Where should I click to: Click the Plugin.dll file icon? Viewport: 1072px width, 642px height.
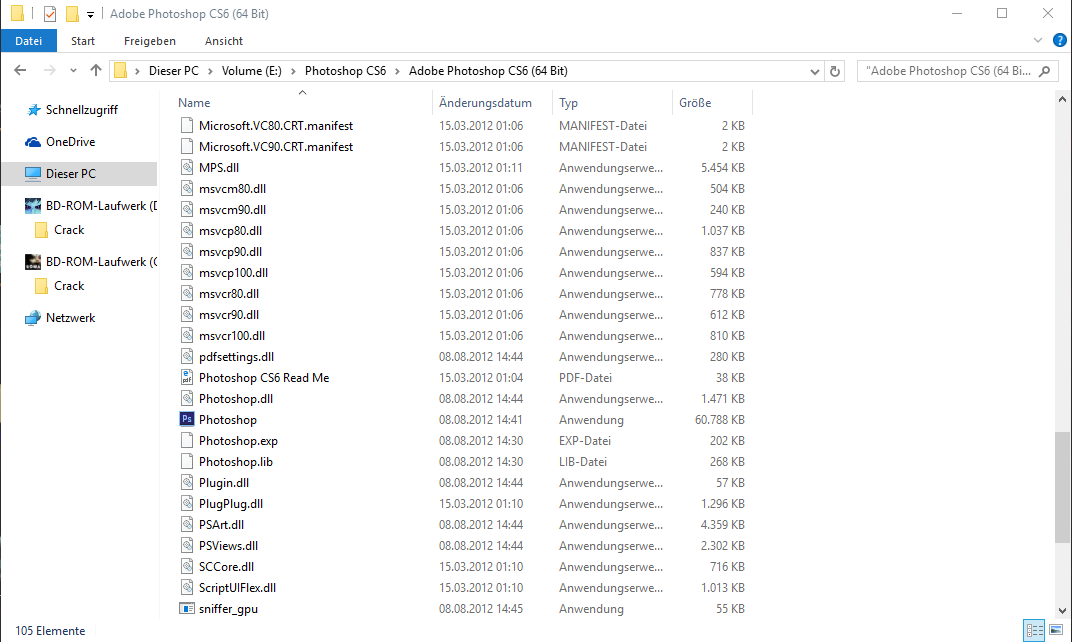[x=187, y=483]
